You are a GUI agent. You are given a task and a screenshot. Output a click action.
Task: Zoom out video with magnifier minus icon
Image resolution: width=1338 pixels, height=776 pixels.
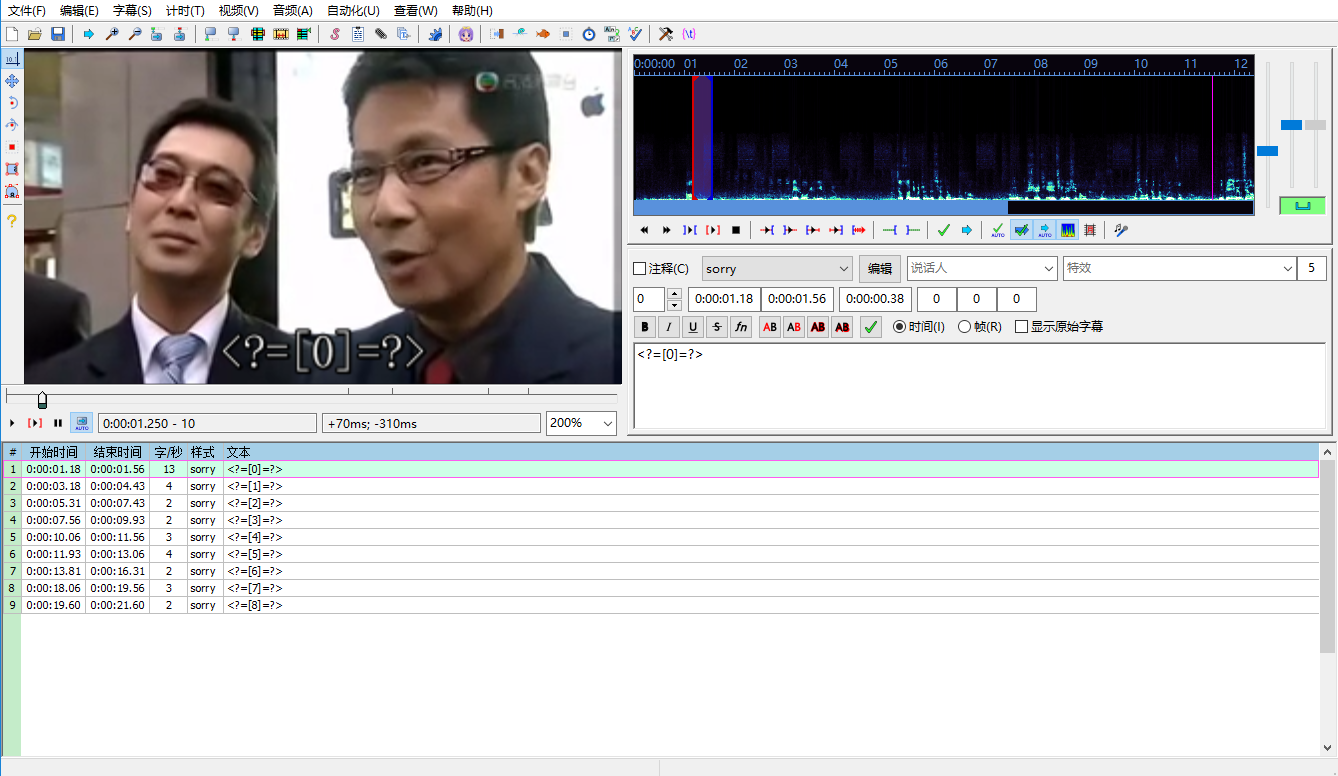coord(134,34)
